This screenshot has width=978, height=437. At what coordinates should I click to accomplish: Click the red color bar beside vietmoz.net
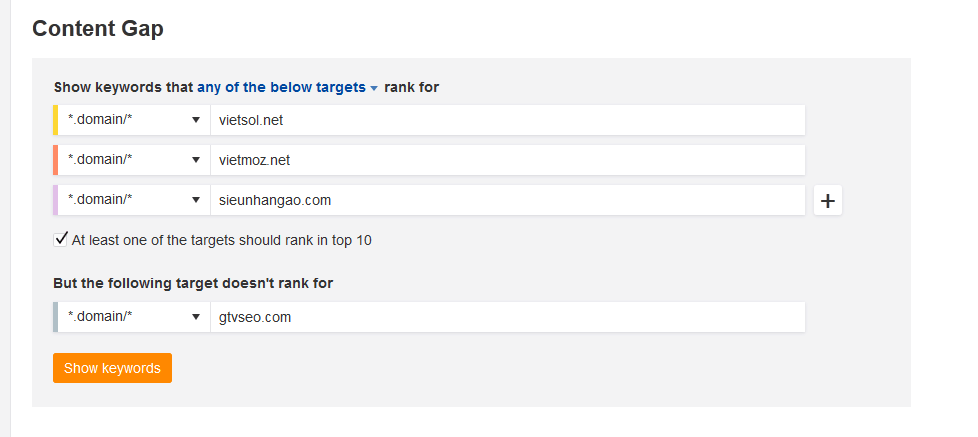click(x=56, y=160)
